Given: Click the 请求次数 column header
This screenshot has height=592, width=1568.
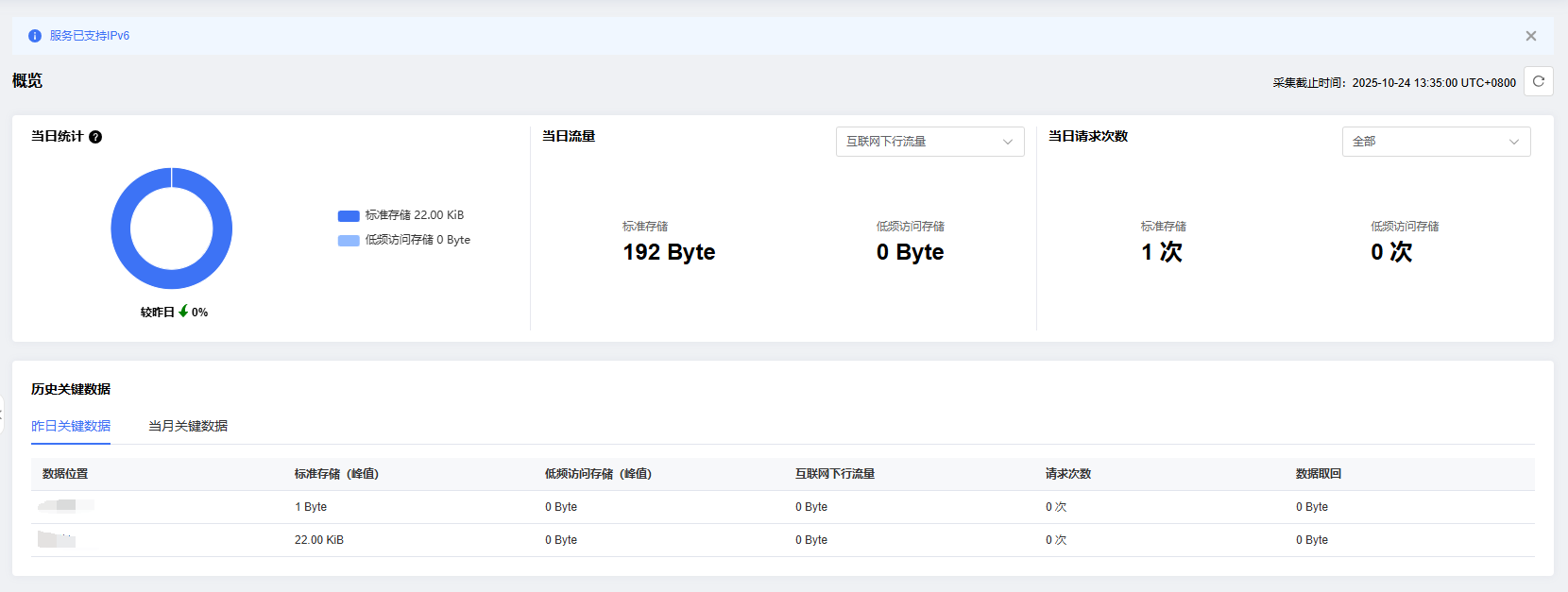Looking at the screenshot, I should pos(1068,474).
